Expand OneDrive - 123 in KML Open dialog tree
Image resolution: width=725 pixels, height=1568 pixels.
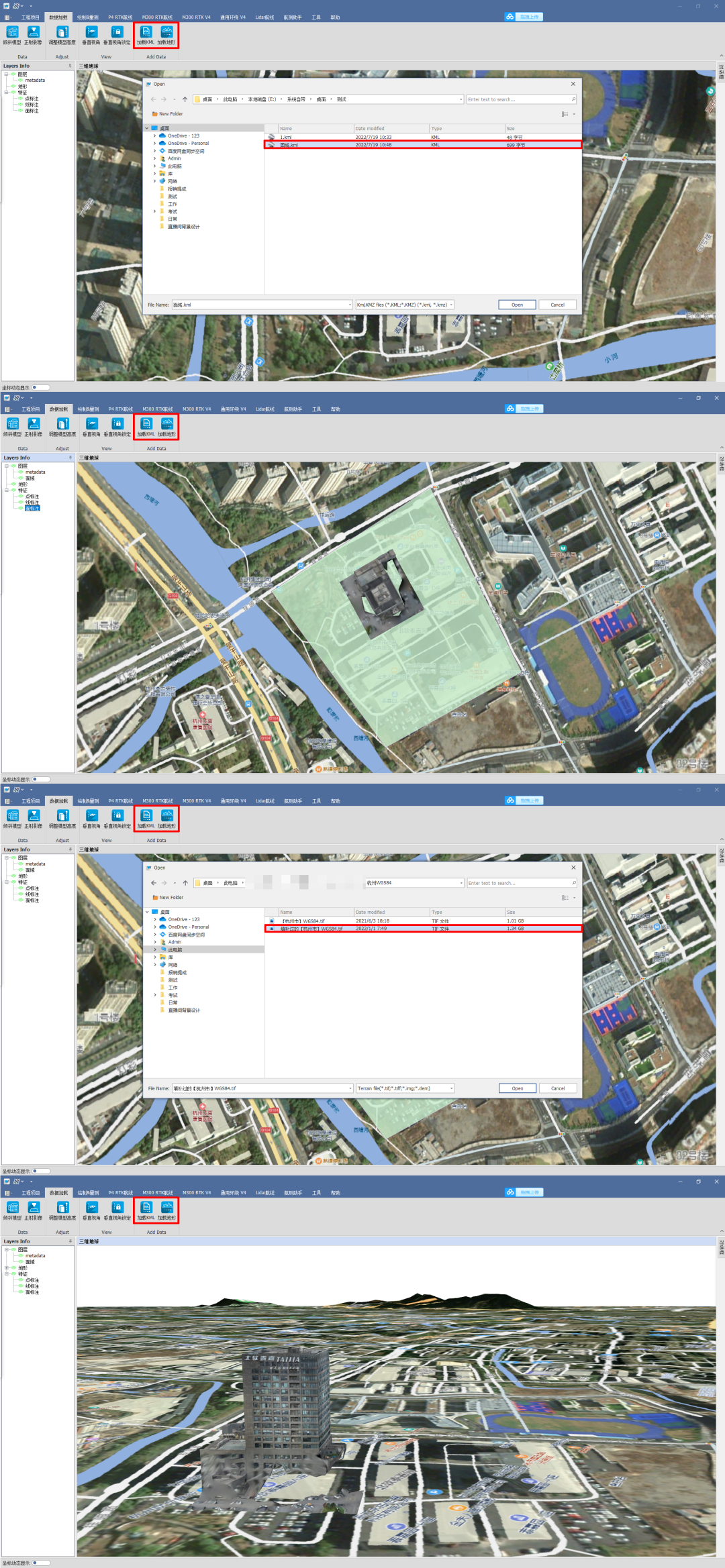coord(154,136)
